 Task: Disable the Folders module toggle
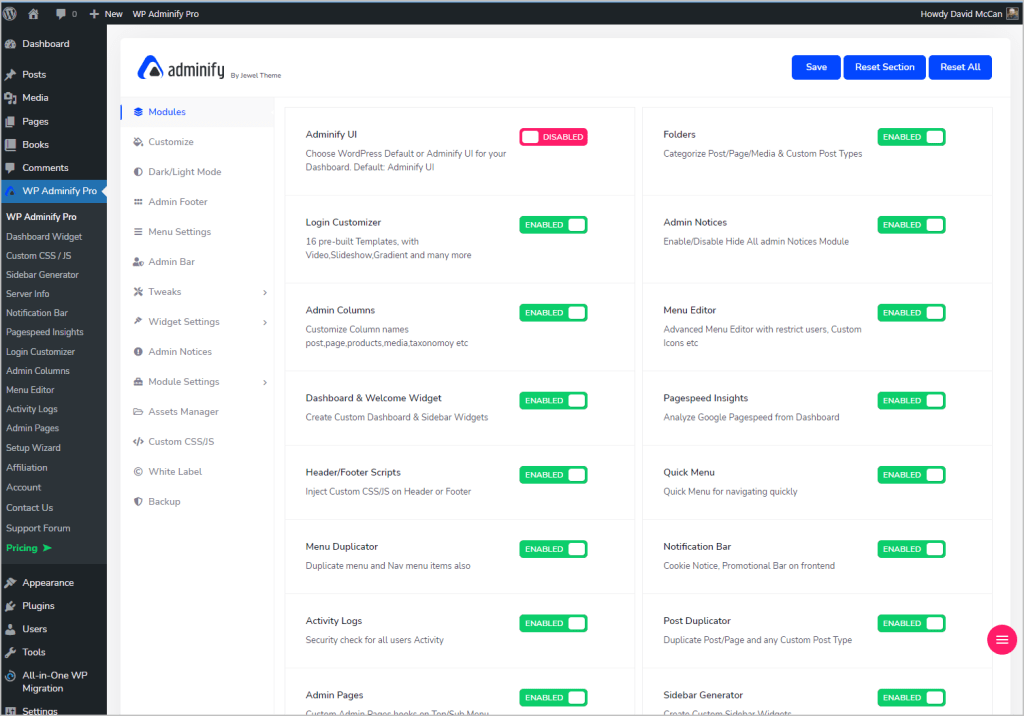pos(911,137)
